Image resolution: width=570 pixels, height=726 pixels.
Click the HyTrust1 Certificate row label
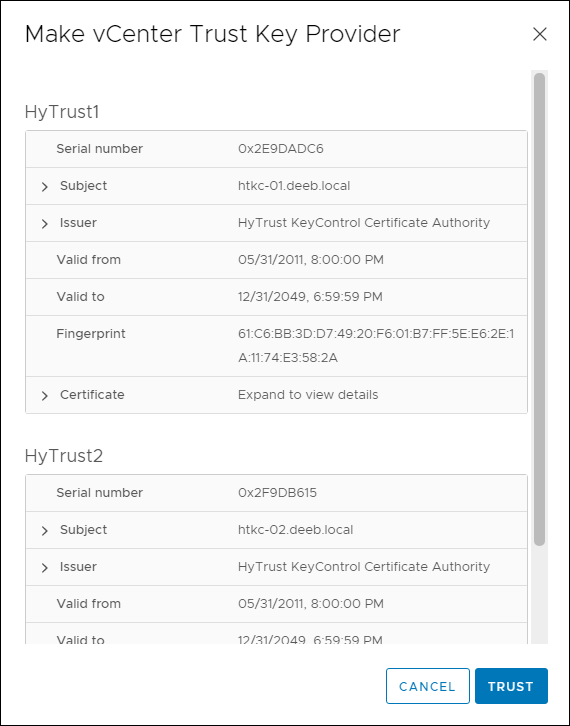tap(92, 394)
